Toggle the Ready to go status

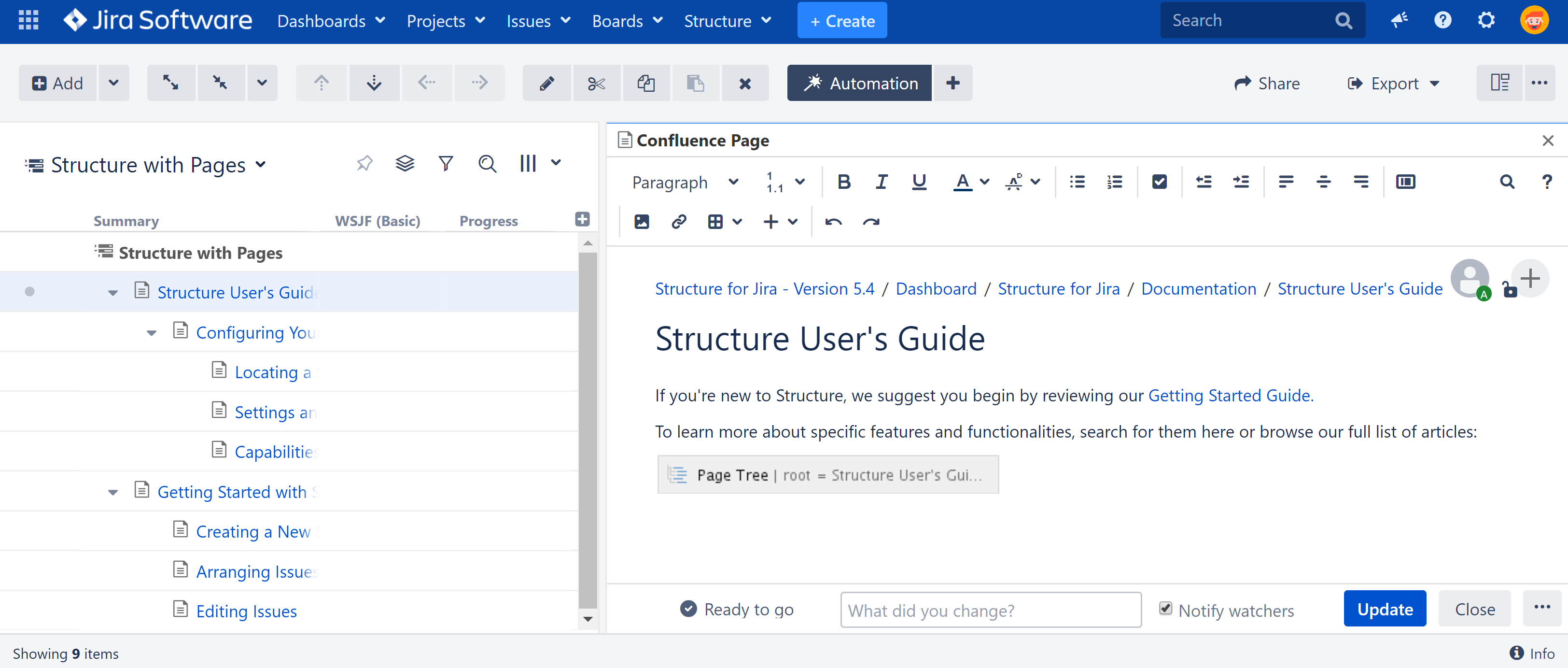click(x=688, y=609)
